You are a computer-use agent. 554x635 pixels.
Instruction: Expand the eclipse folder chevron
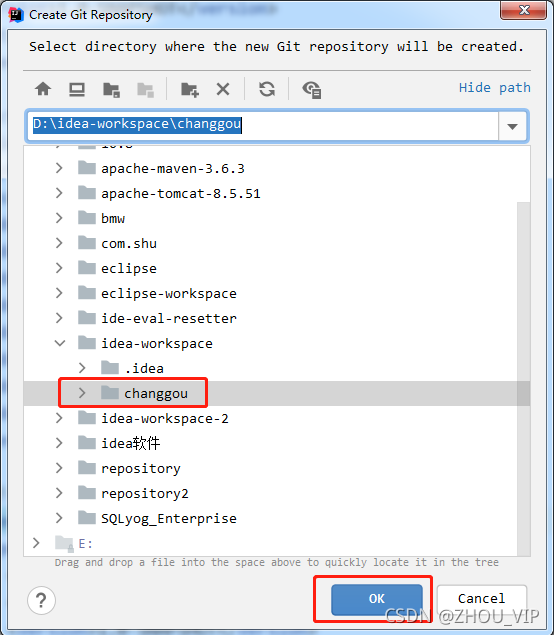[59, 268]
